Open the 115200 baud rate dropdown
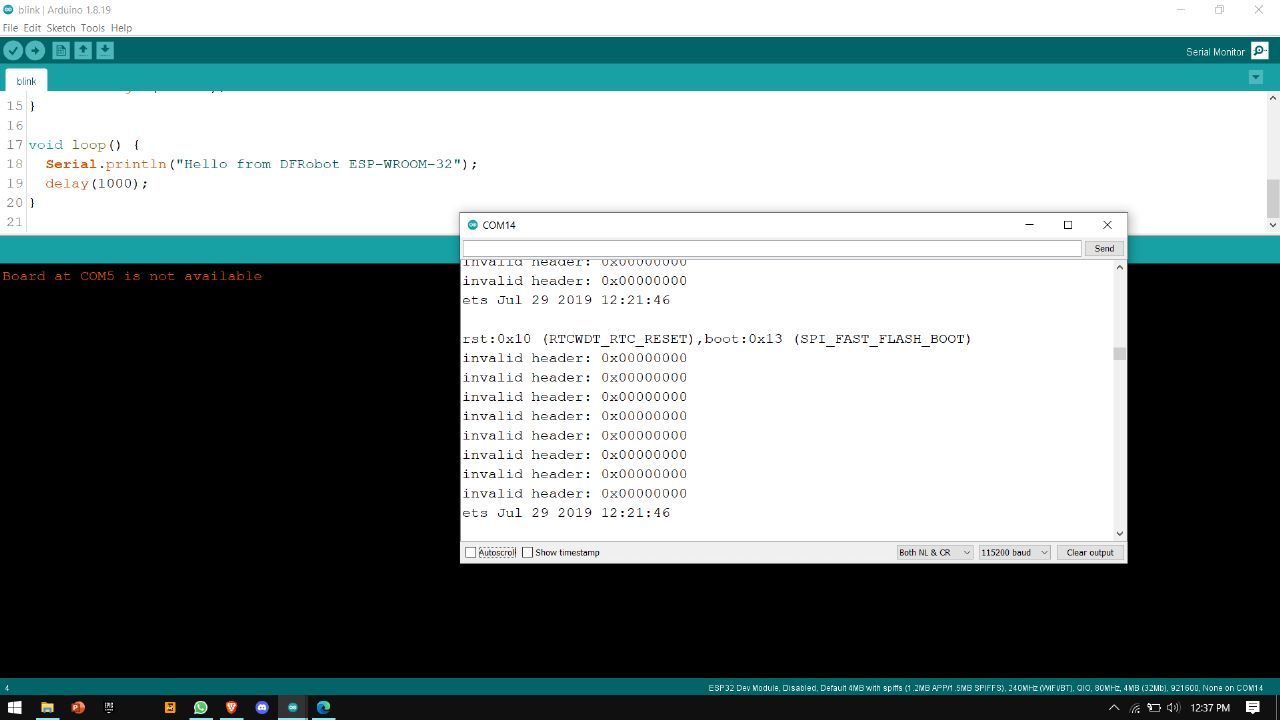 [1014, 552]
